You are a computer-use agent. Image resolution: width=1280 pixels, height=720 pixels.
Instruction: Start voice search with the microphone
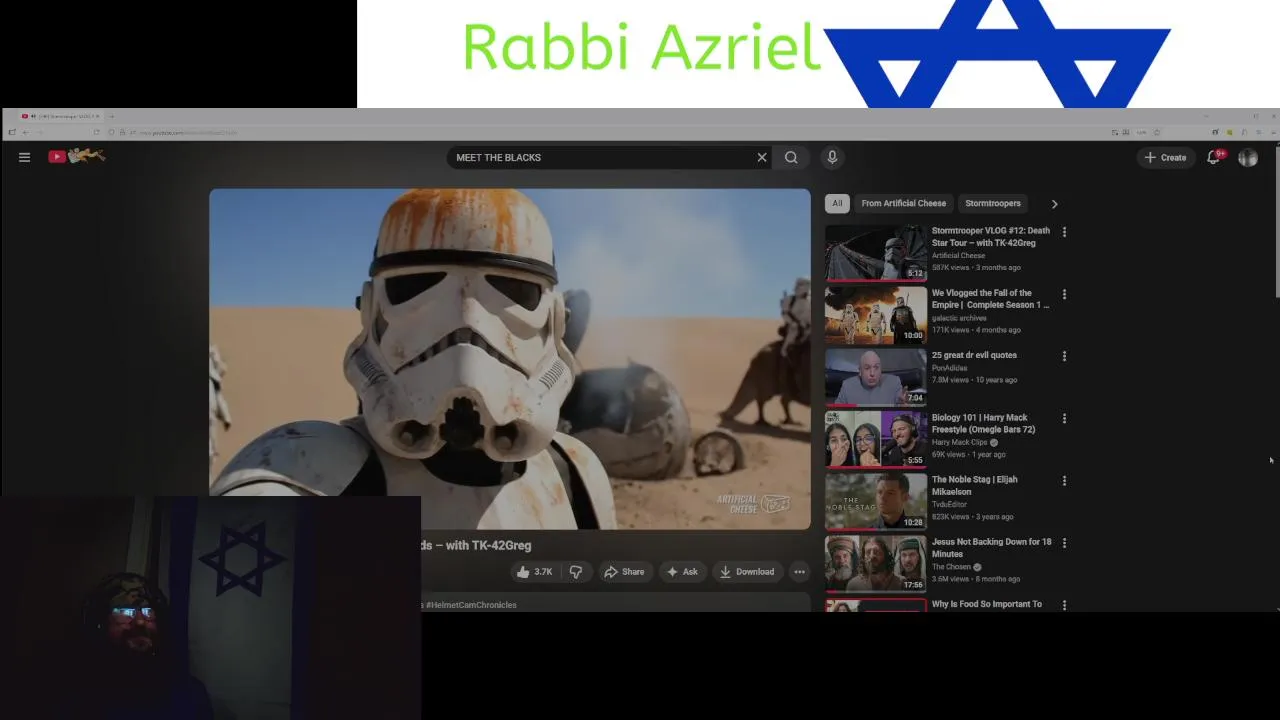click(x=832, y=157)
